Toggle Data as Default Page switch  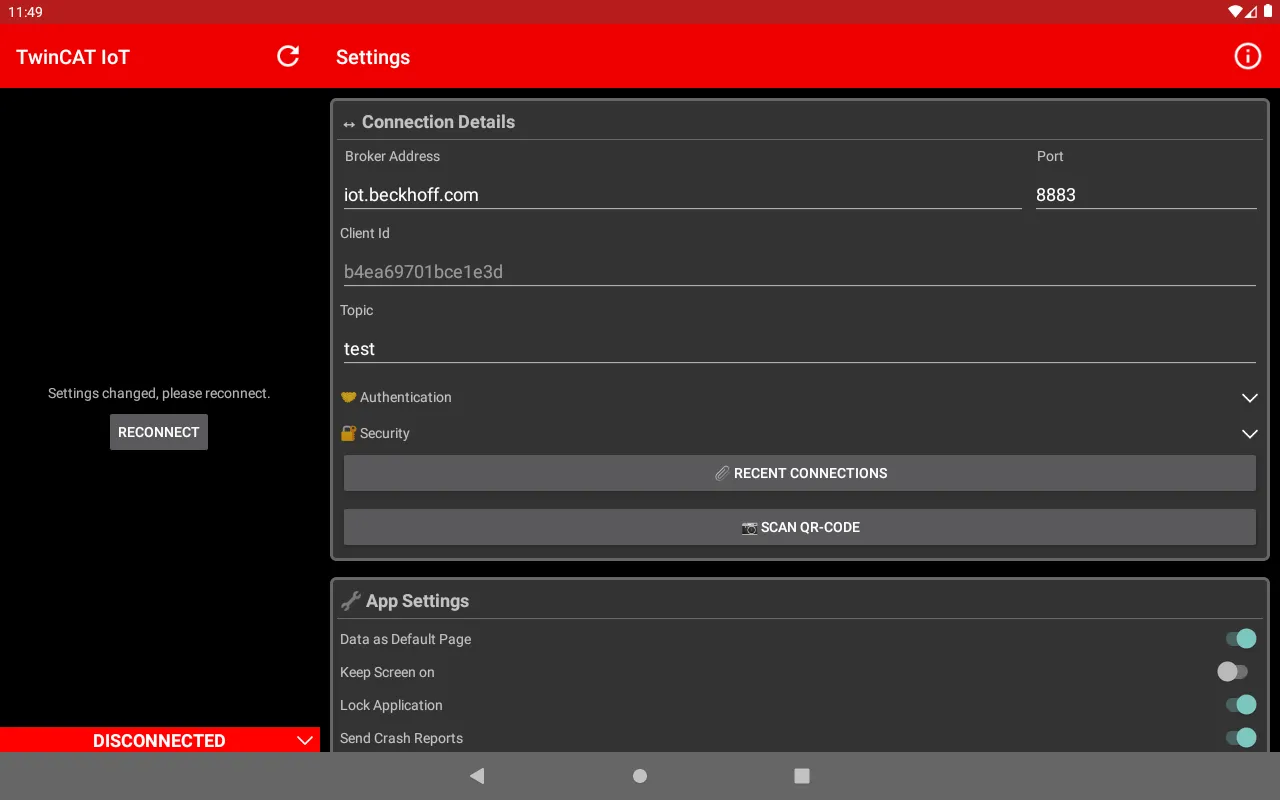tap(1241, 639)
